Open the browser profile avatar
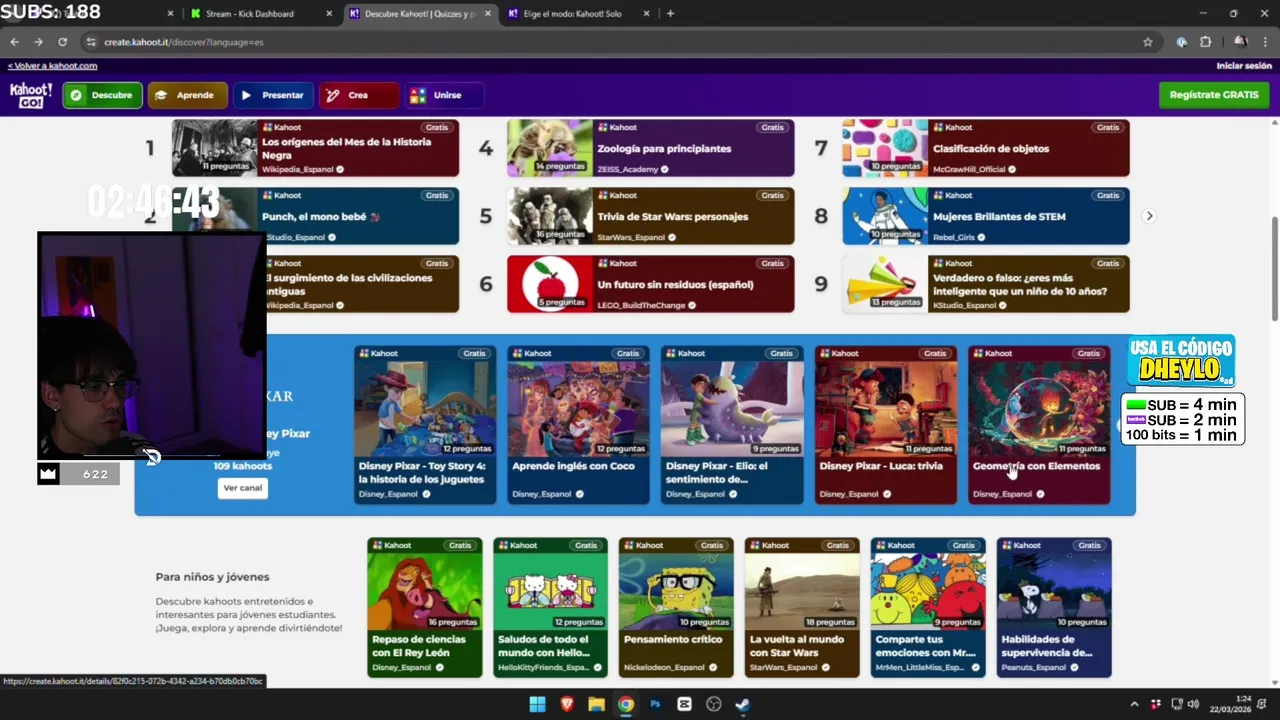 [1241, 42]
